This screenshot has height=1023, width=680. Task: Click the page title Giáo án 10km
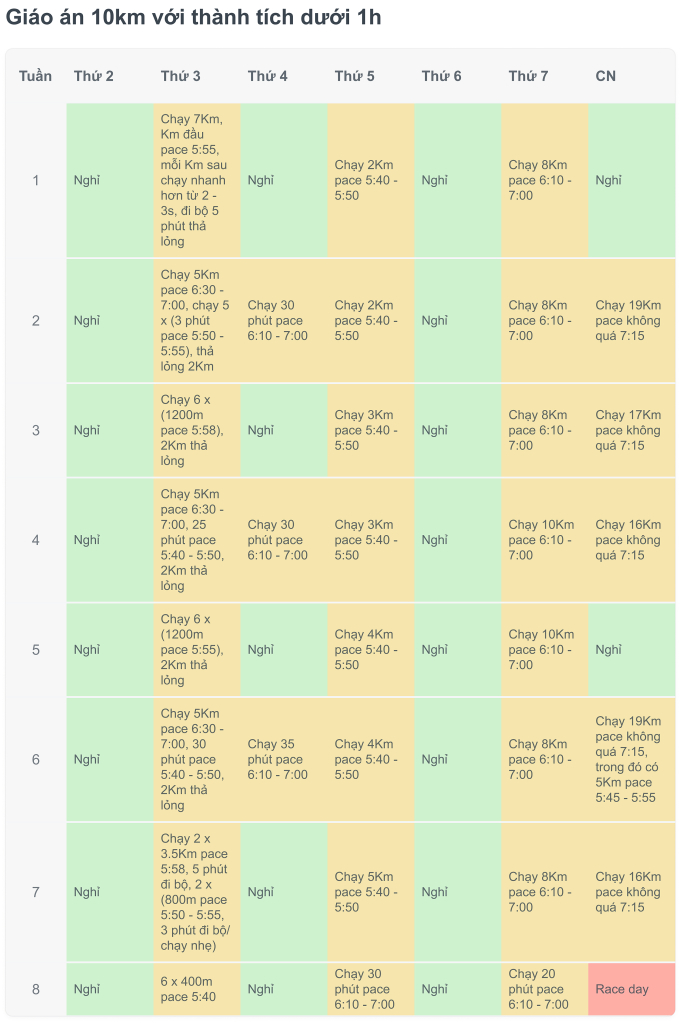(x=193, y=17)
